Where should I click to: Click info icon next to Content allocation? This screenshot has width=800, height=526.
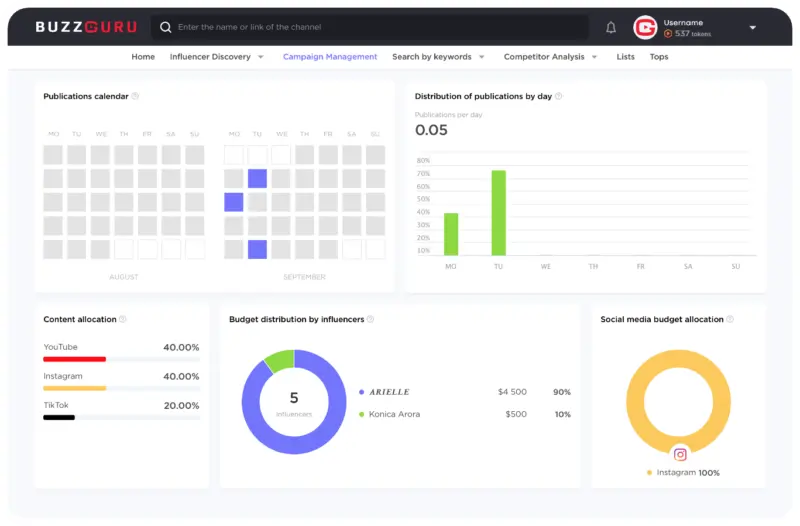pyautogui.click(x=123, y=320)
